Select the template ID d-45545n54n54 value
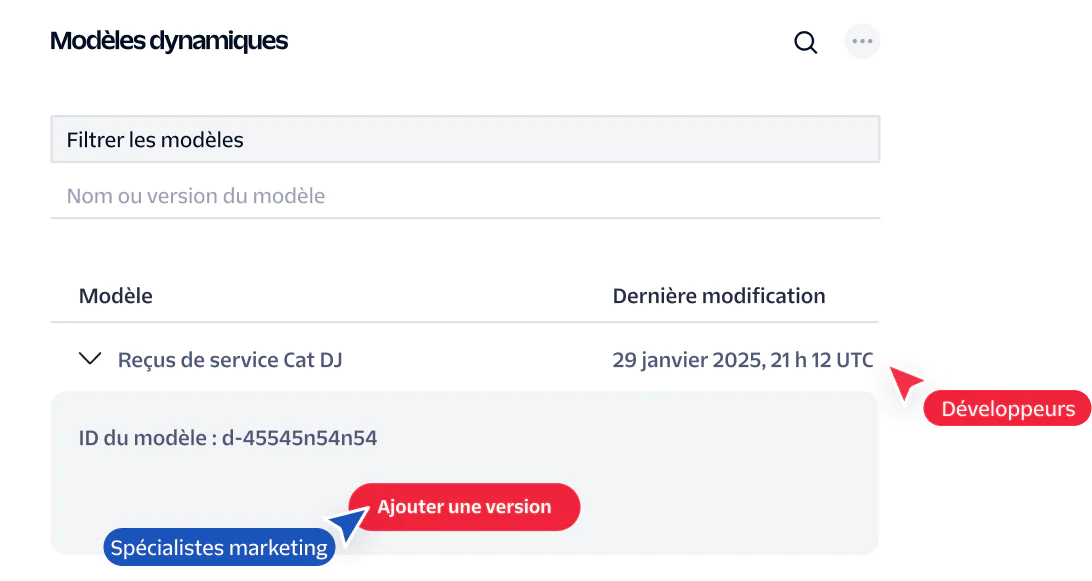This screenshot has width=1092, height=581. click(299, 438)
